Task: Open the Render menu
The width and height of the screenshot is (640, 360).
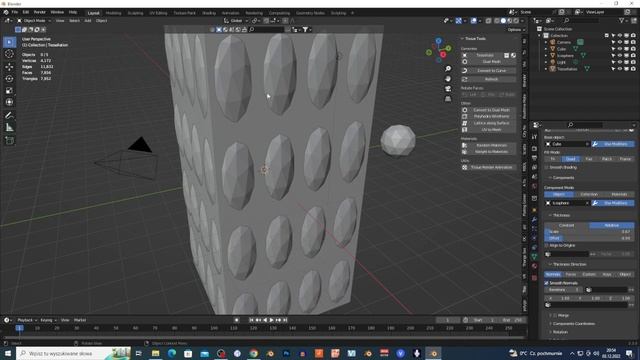Action: coord(40,12)
